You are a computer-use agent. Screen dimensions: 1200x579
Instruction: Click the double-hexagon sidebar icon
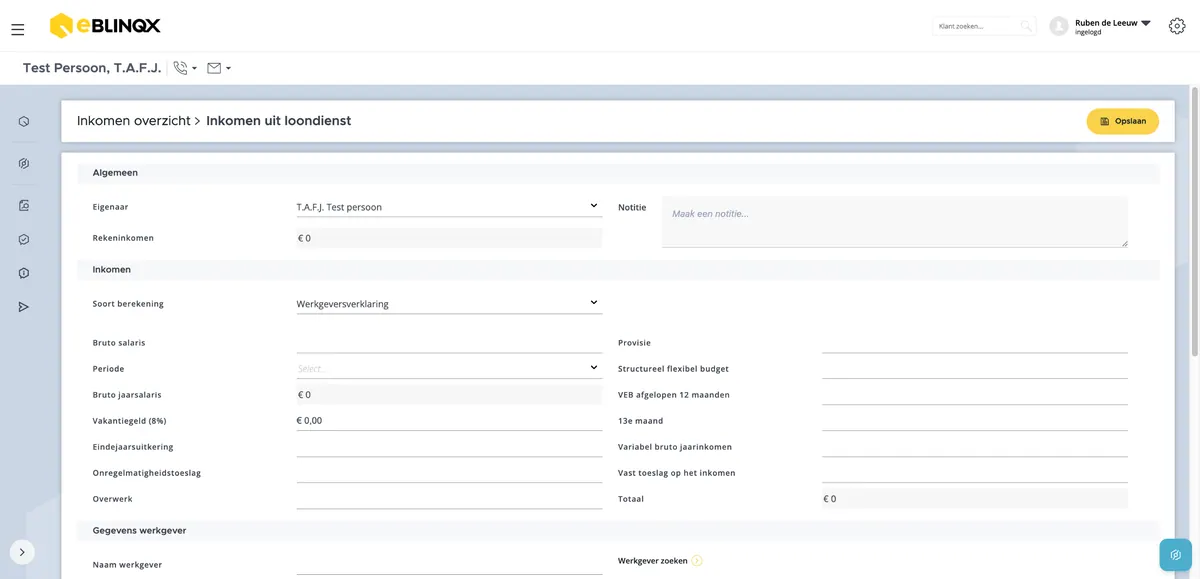coord(24,163)
